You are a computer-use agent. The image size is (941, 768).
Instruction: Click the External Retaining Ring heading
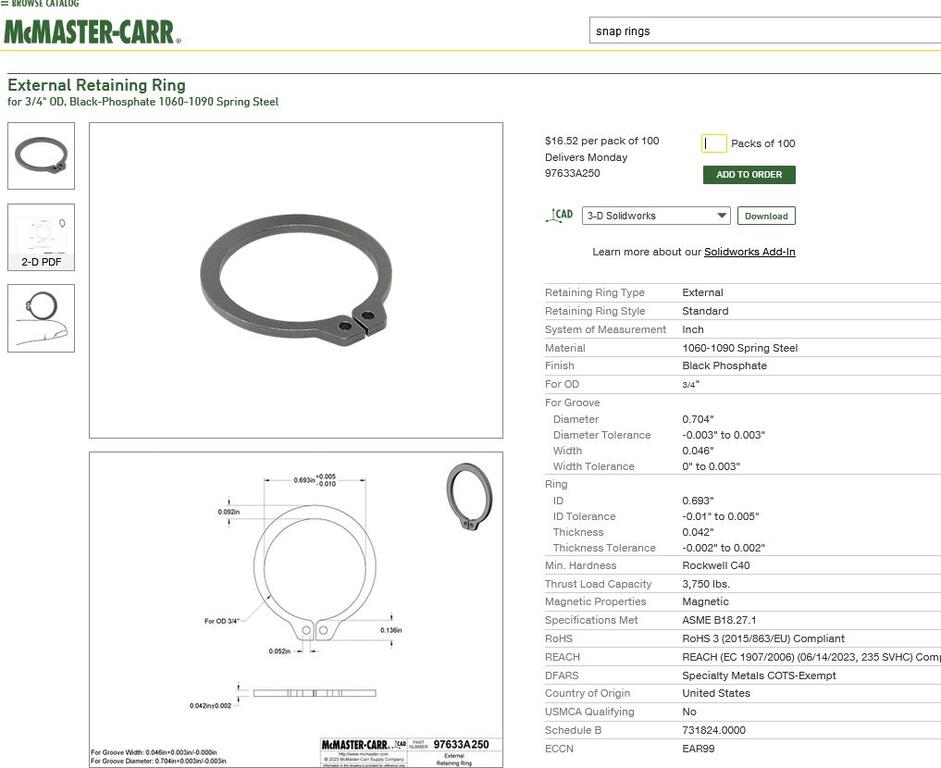[x=97, y=85]
